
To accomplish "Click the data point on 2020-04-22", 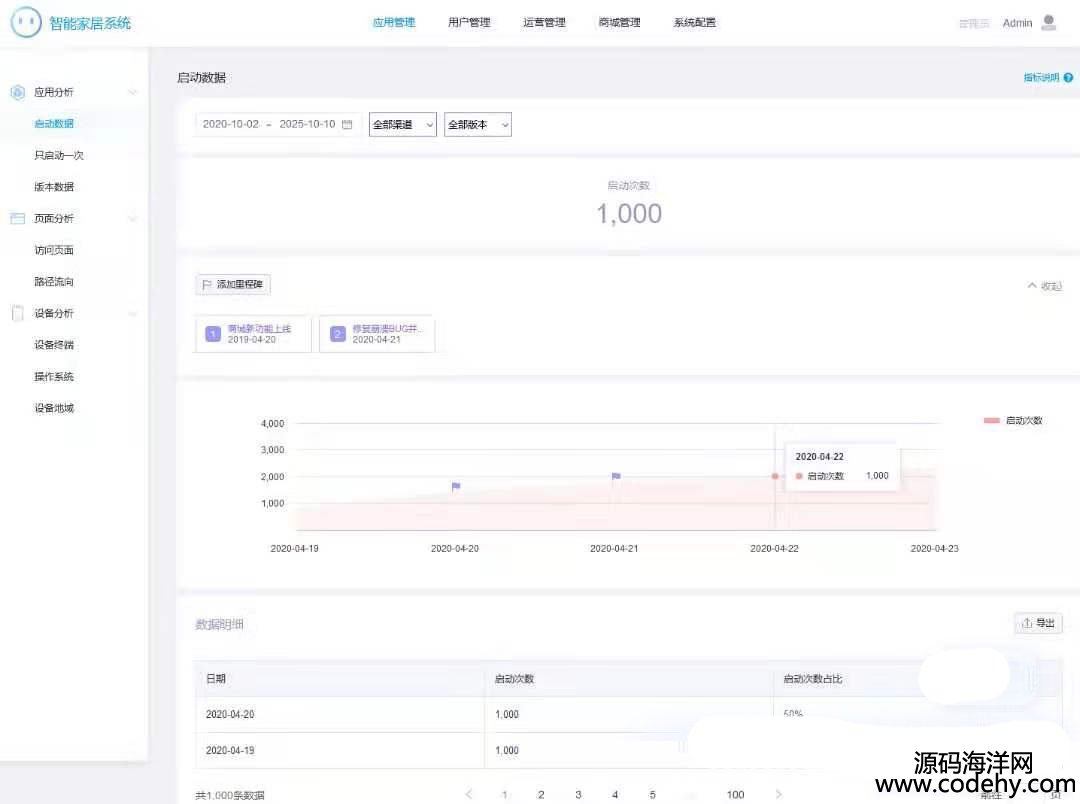I will click(775, 476).
